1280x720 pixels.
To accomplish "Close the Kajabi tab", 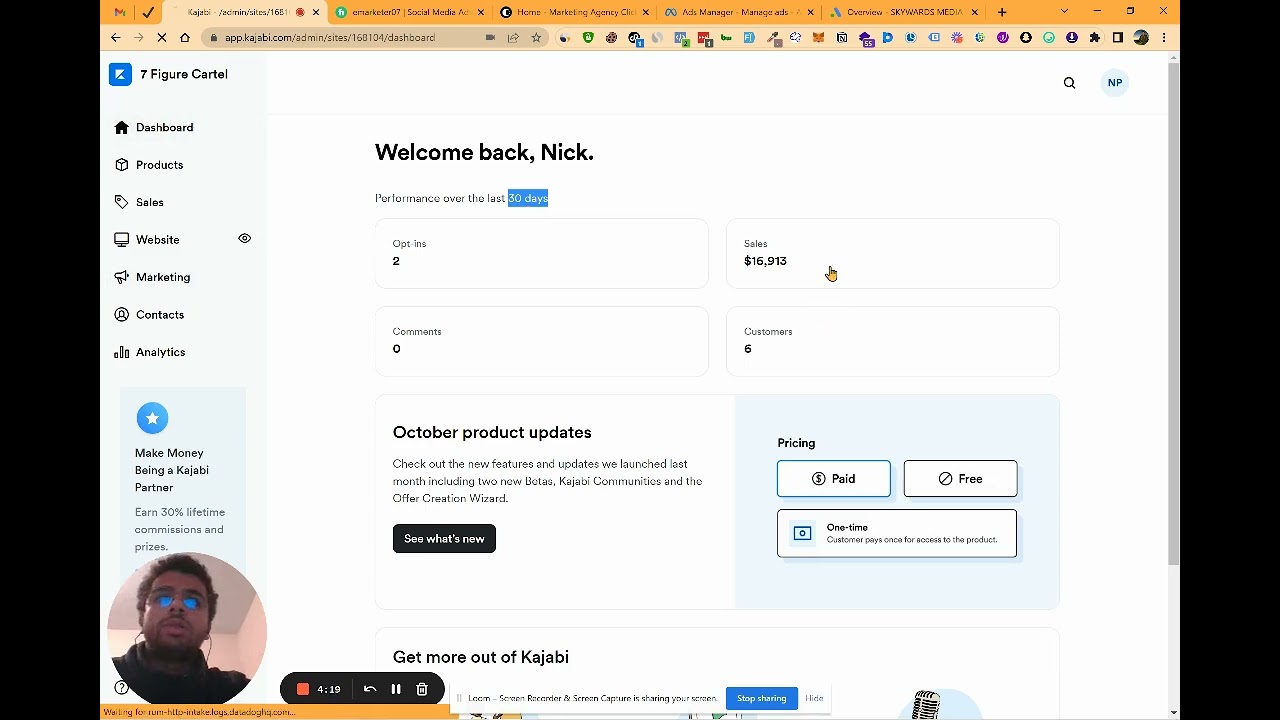I will tap(316, 12).
